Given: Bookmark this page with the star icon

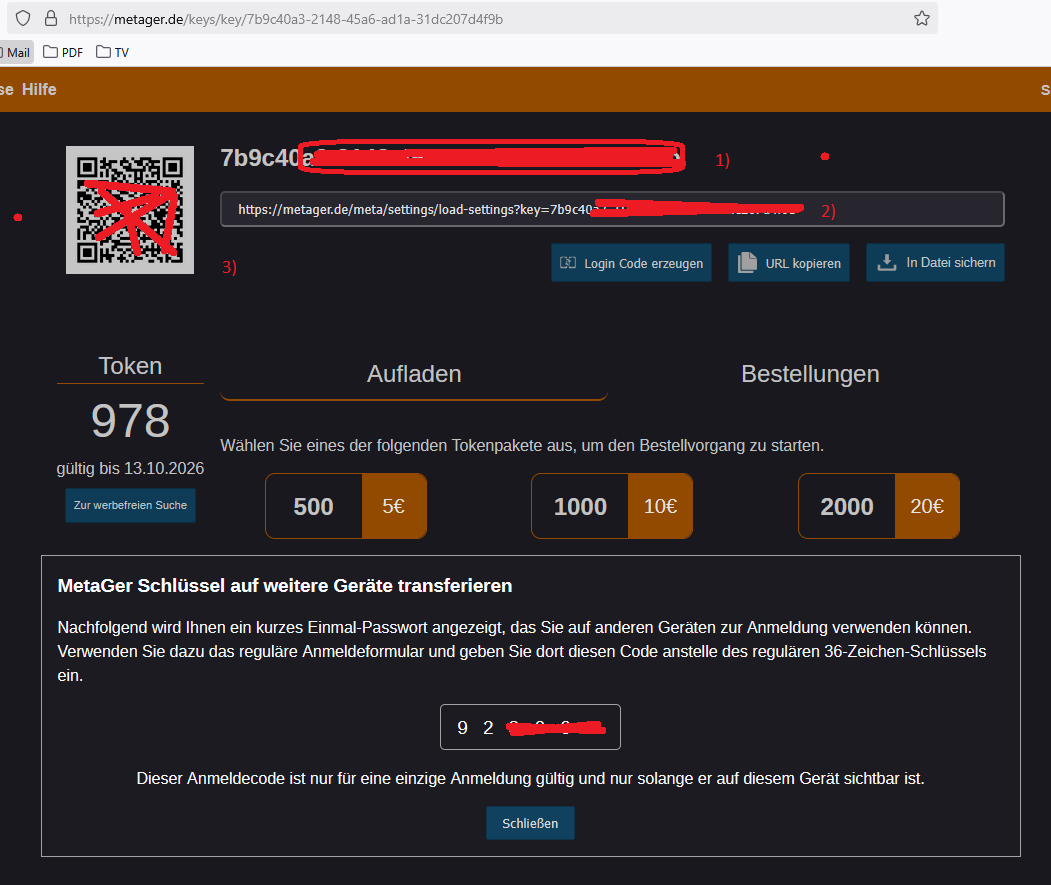Looking at the screenshot, I should (922, 18).
